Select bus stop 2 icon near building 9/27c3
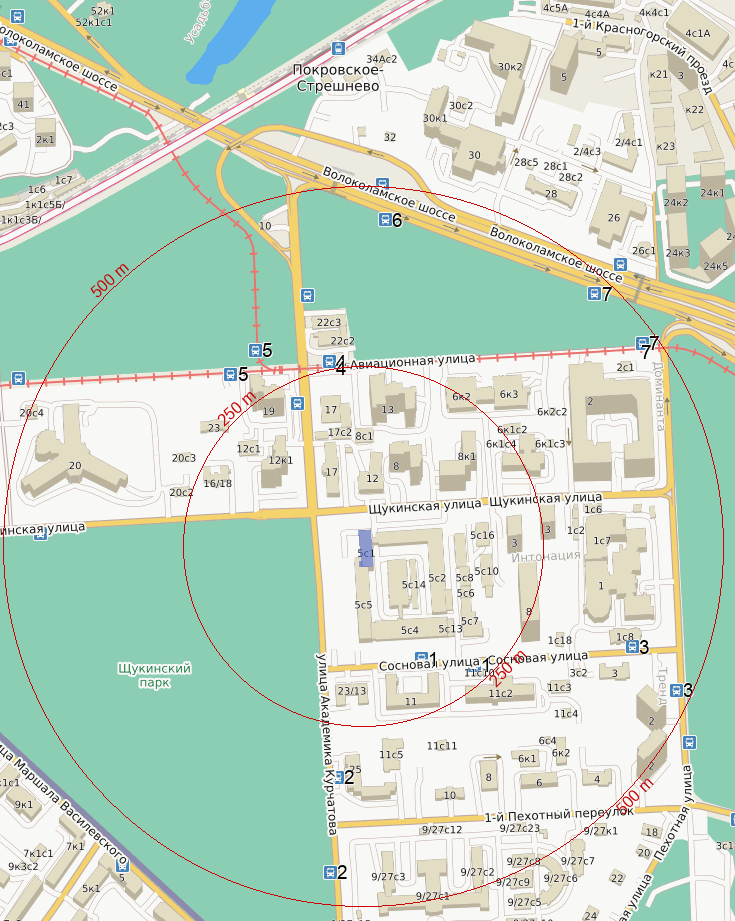735x921 pixels. tap(330, 872)
